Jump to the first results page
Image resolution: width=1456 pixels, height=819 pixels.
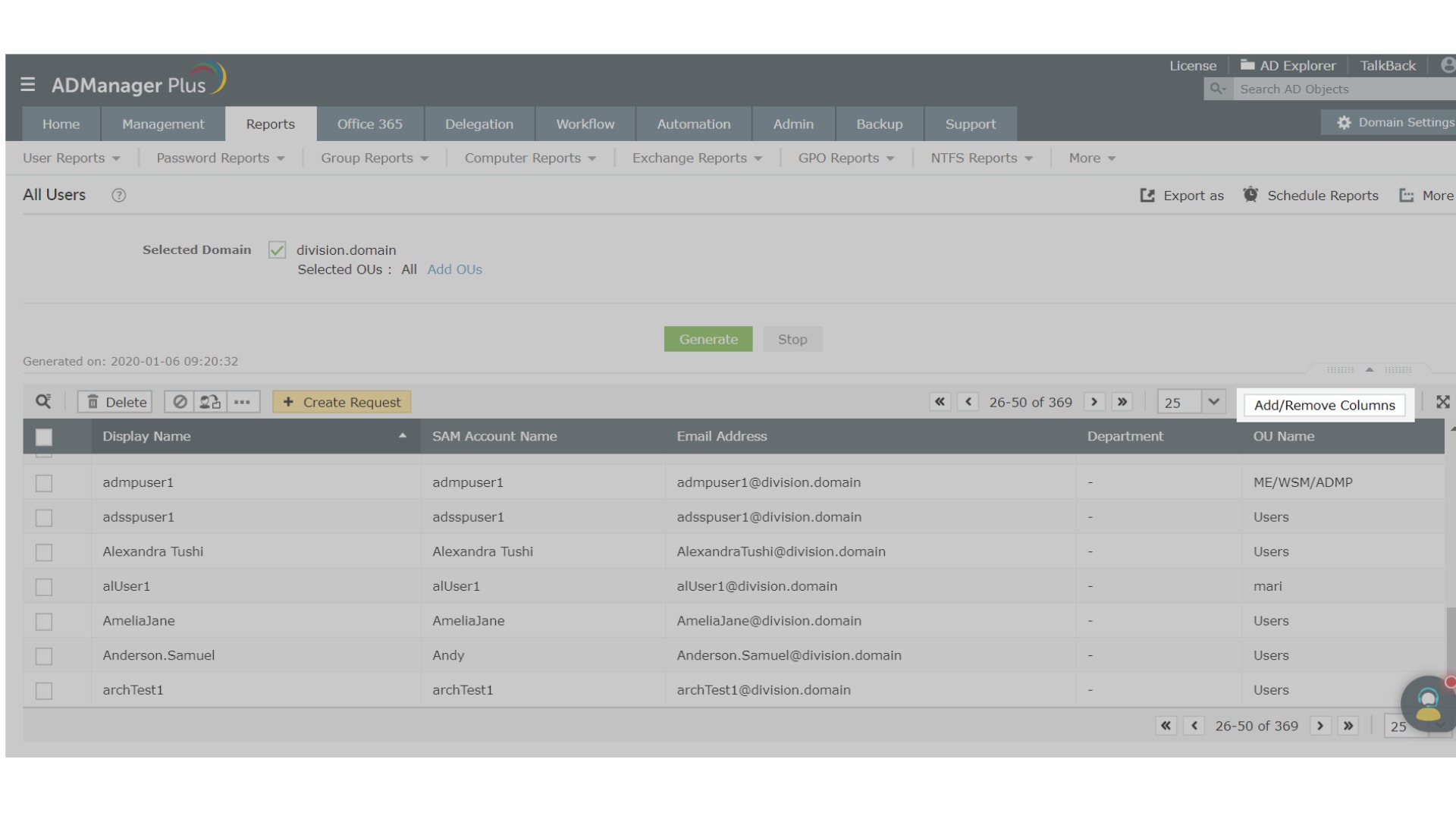coord(940,402)
